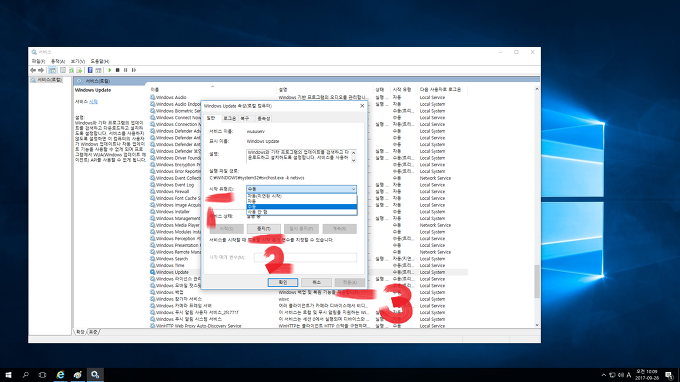Switch to the 확장 view tab at bottom

(x=80, y=332)
